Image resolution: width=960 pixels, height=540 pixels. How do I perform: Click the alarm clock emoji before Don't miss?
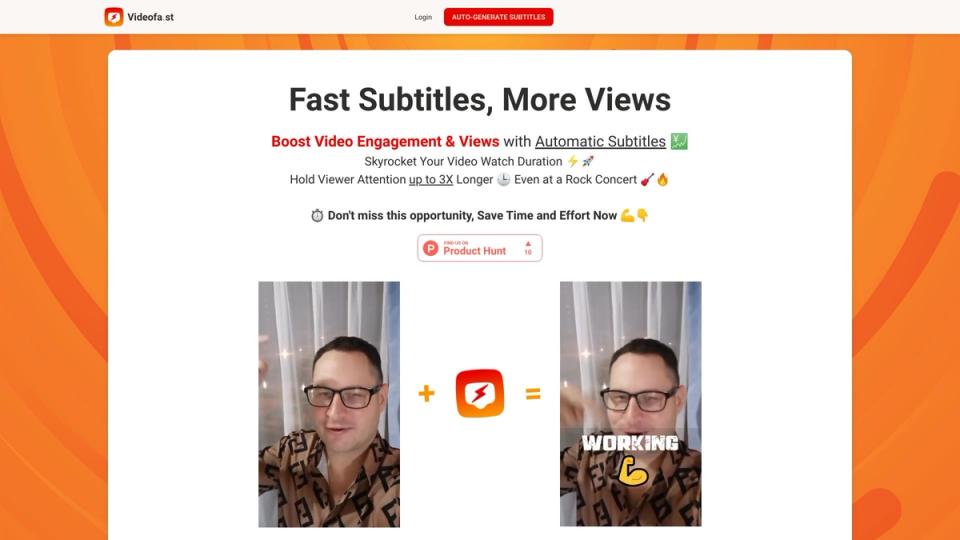point(317,216)
